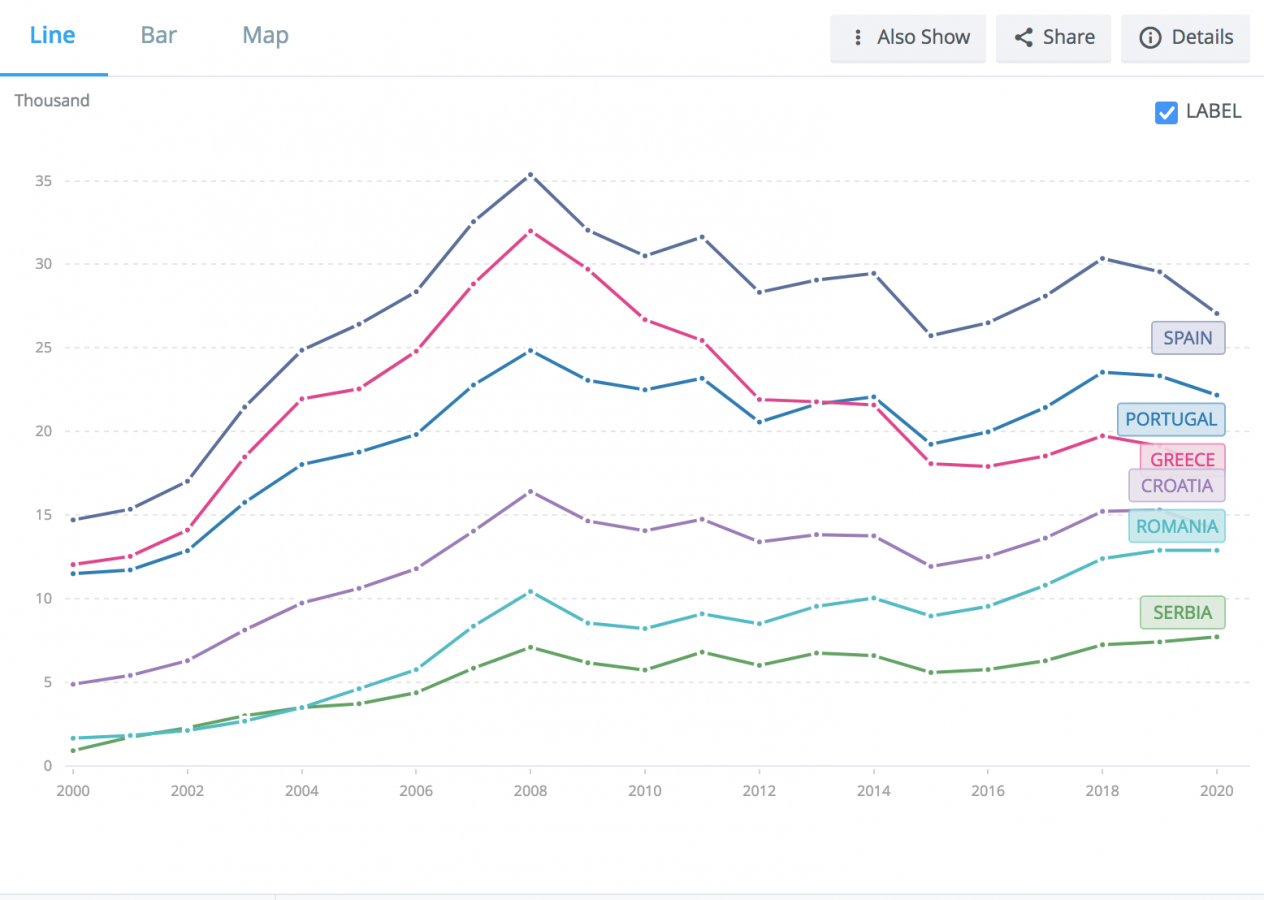Click the SPAIN series label
This screenshot has height=900, width=1264.
click(x=1187, y=338)
